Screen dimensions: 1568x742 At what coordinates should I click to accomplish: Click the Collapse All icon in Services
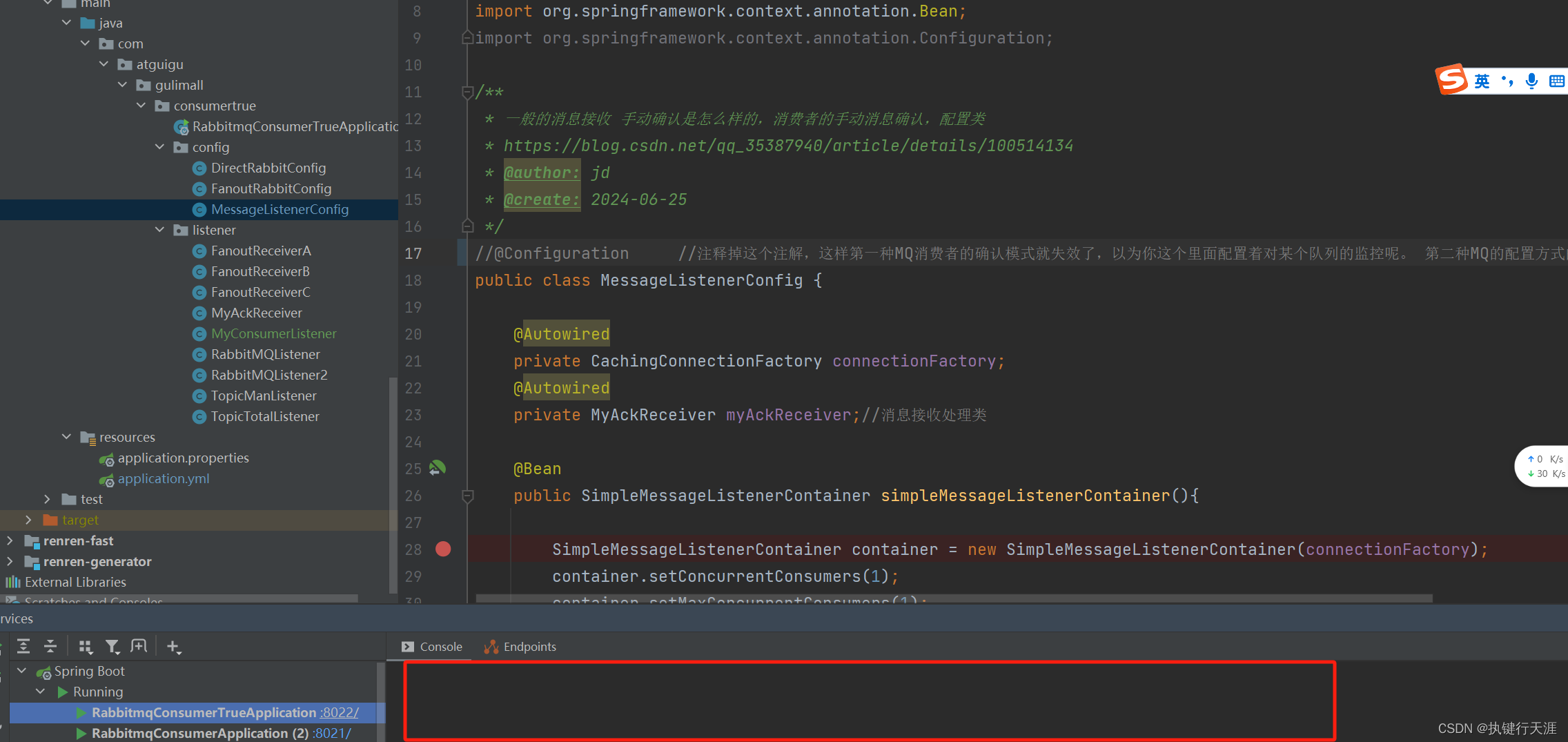50,646
